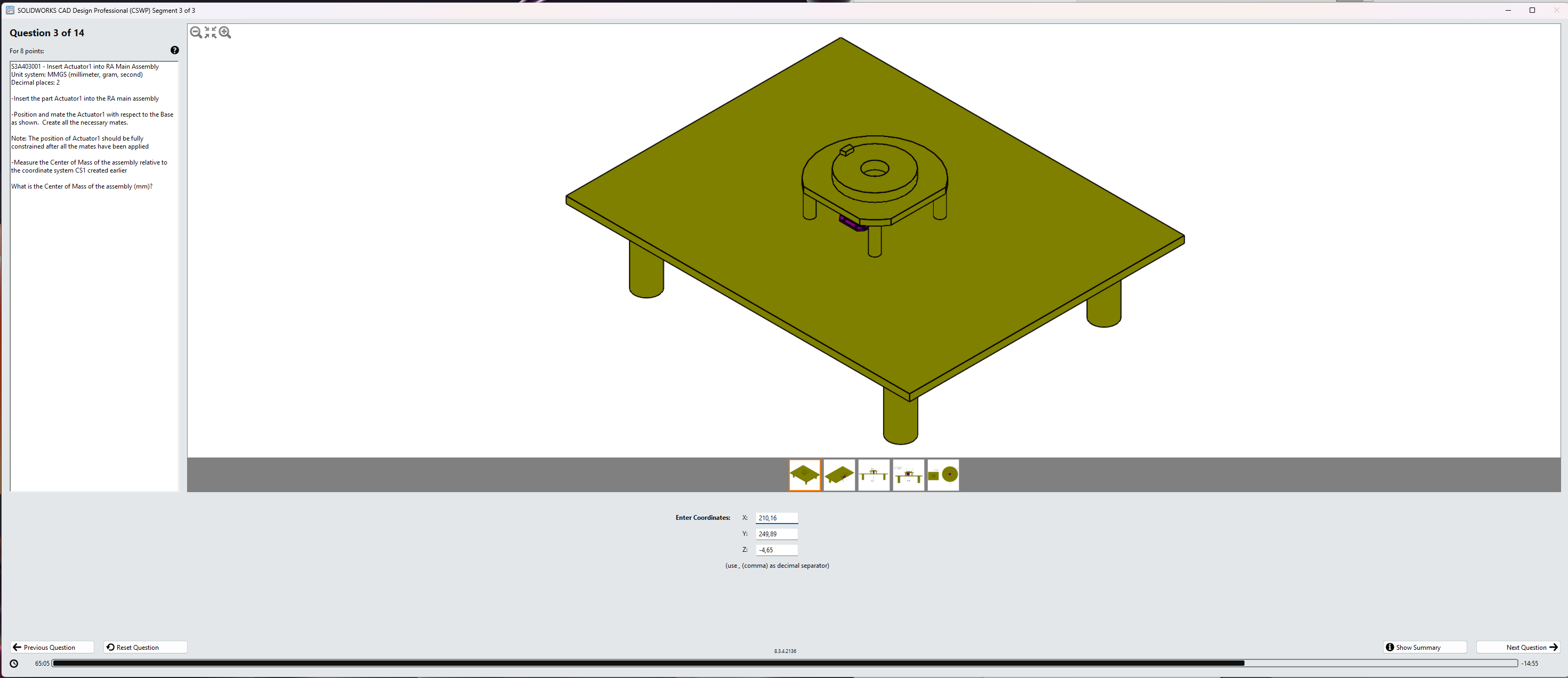1568x678 pixels.
Task: Open the third thumbnail front view
Action: pos(874,475)
